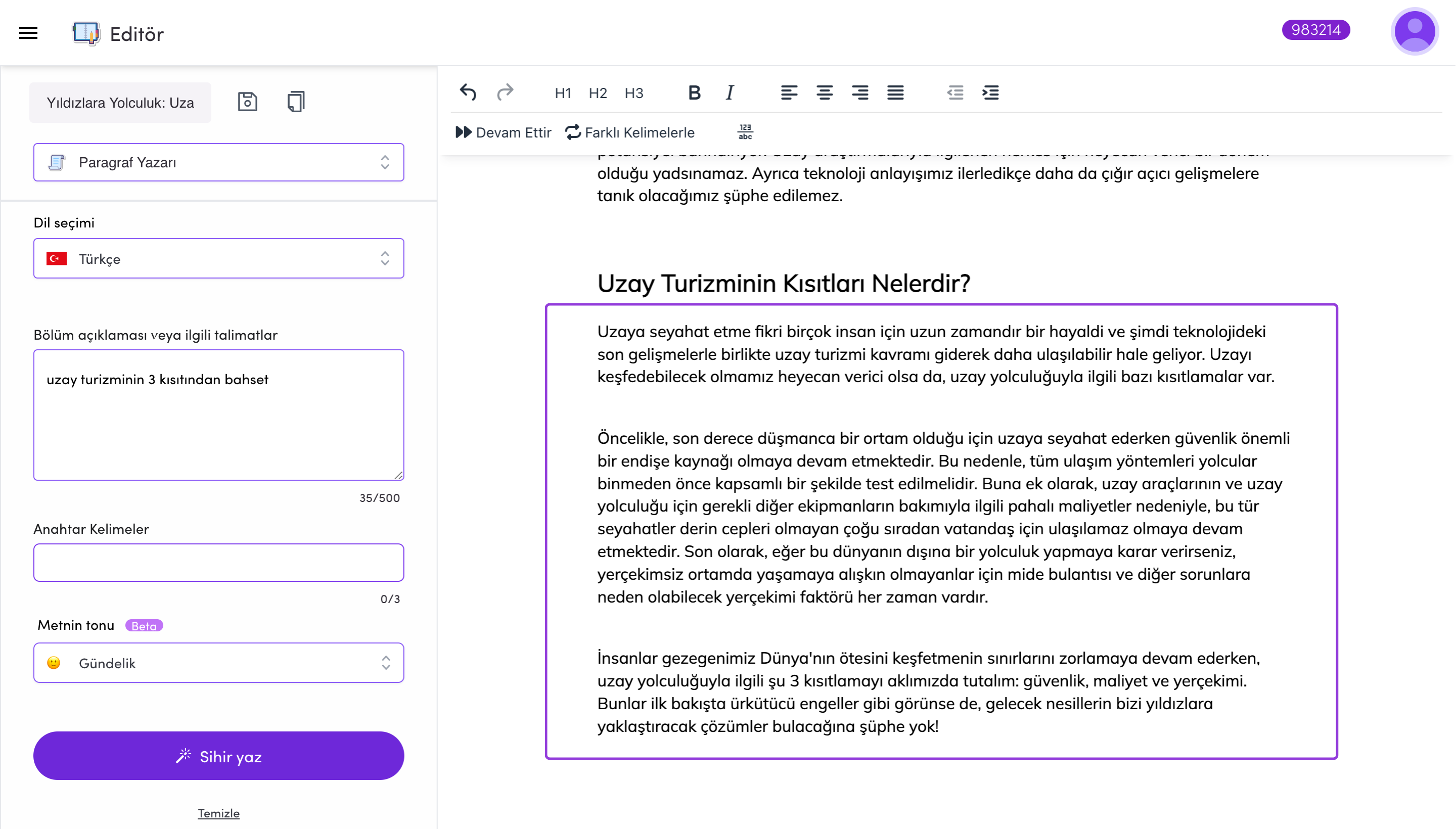Screen dimensions: 1456x829
Task: Copy the document with the copy icon
Action: [296, 102]
